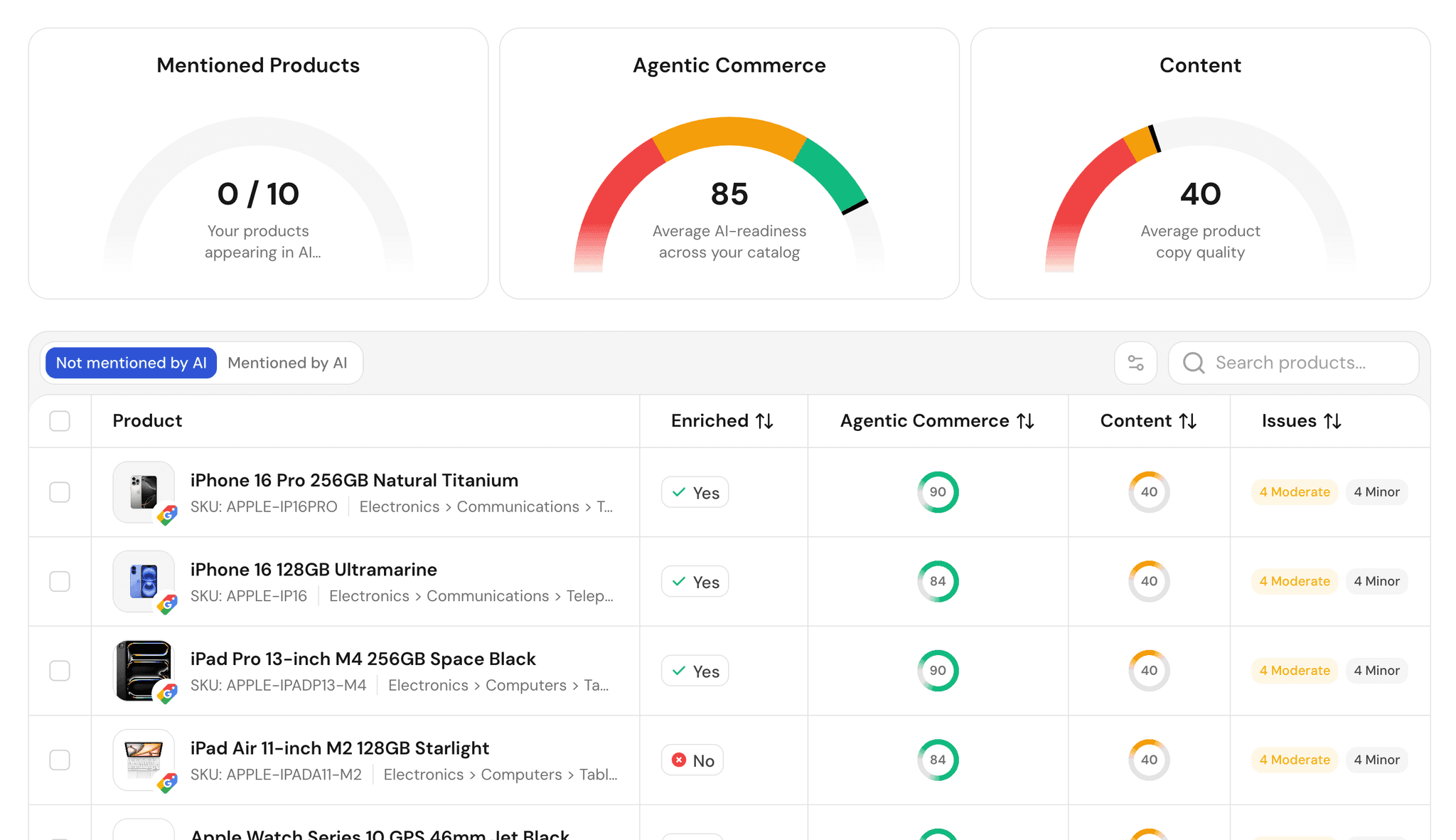
Task: Open the filter settings icon button
Action: tap(1135, 363)
